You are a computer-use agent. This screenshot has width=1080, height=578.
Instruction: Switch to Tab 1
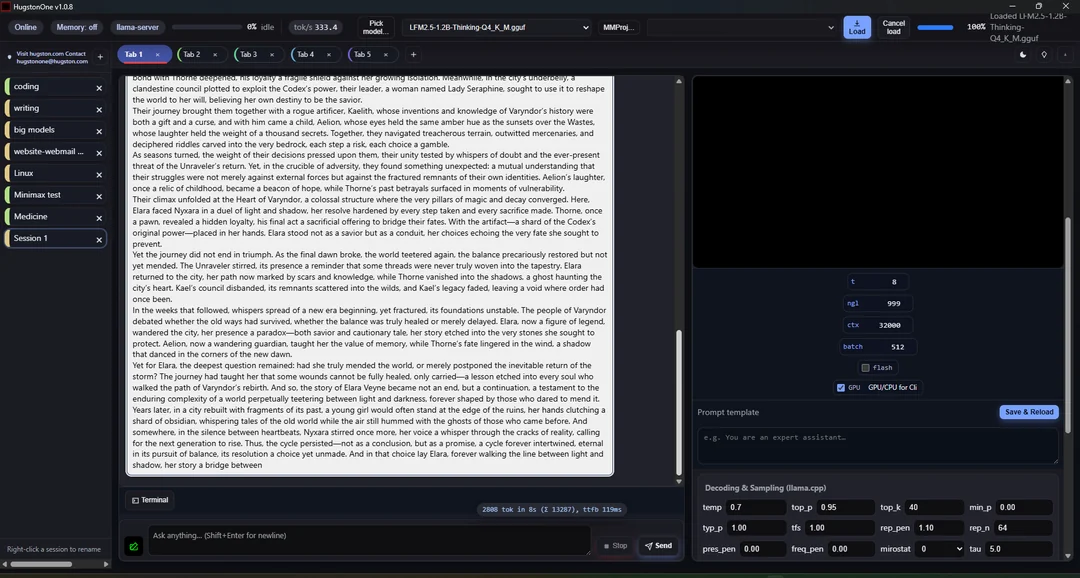click(143, 54)
